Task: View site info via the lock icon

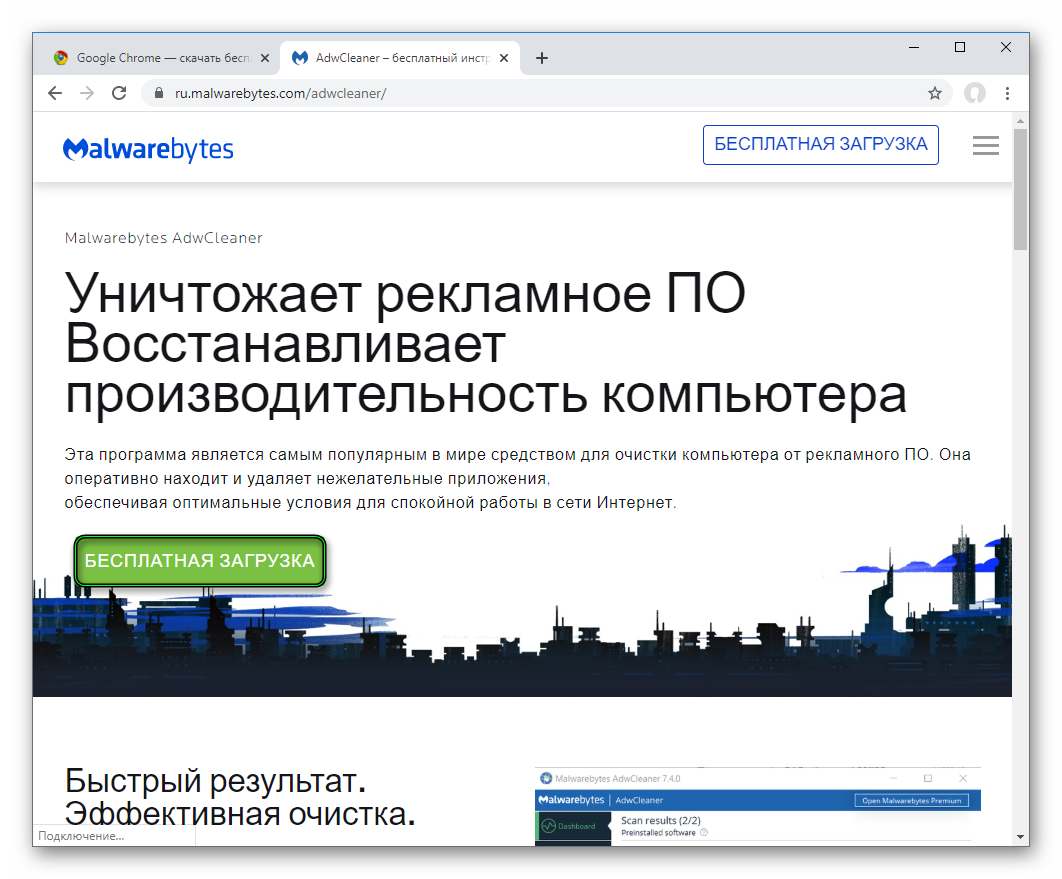Action: (158, 93)
